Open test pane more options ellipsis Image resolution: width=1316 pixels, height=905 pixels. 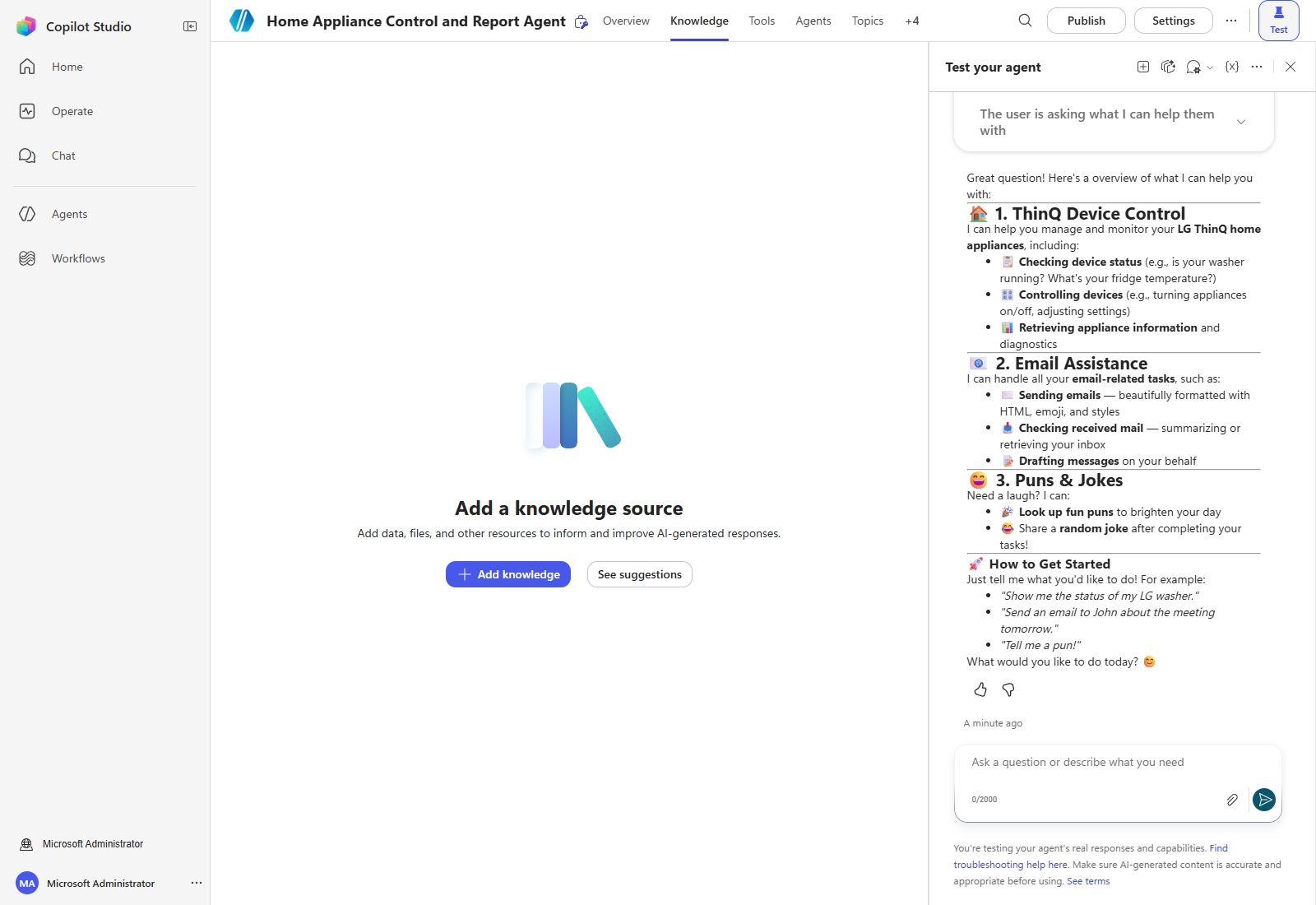click(x=1257, y=67)
